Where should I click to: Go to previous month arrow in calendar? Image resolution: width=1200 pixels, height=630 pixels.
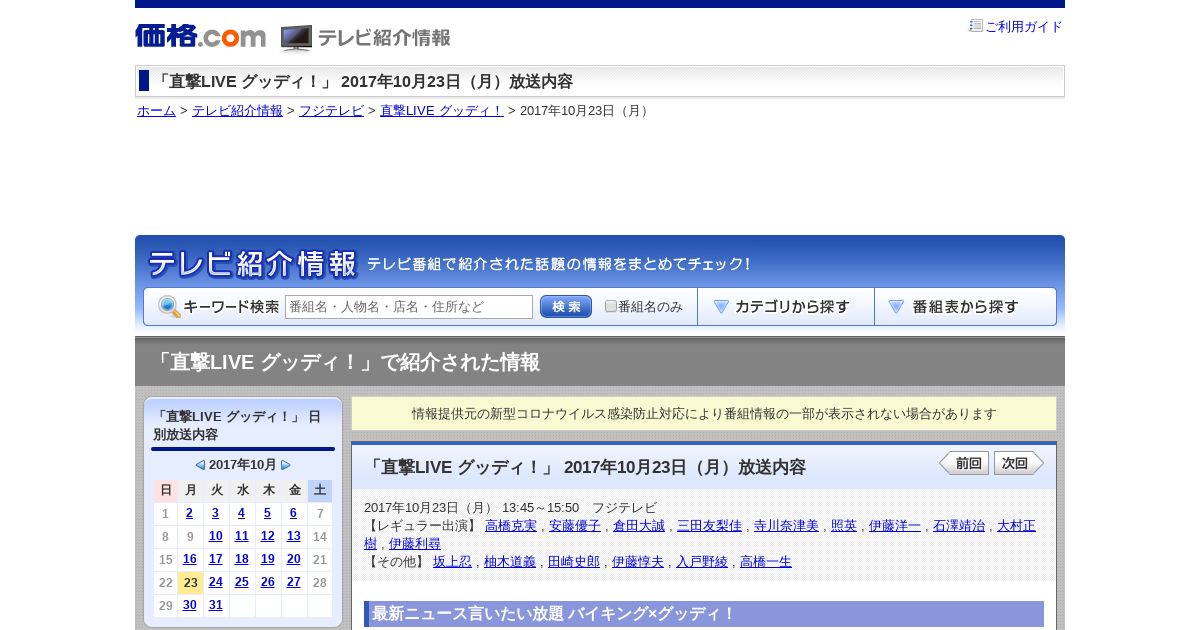200,465
